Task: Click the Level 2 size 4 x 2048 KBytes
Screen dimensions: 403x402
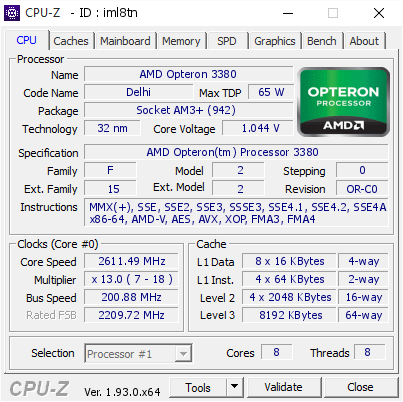Action: (289, 297)
